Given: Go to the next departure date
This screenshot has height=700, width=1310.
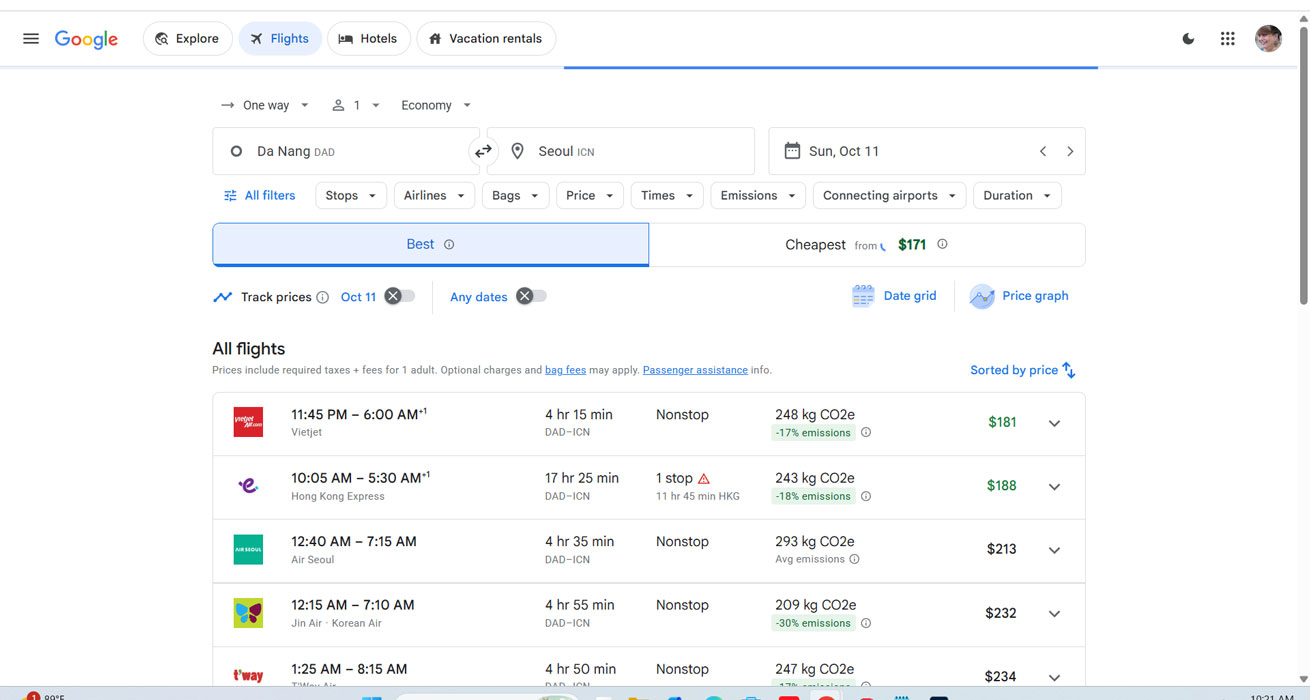Looking at the screenshot, I should 1070,151.
